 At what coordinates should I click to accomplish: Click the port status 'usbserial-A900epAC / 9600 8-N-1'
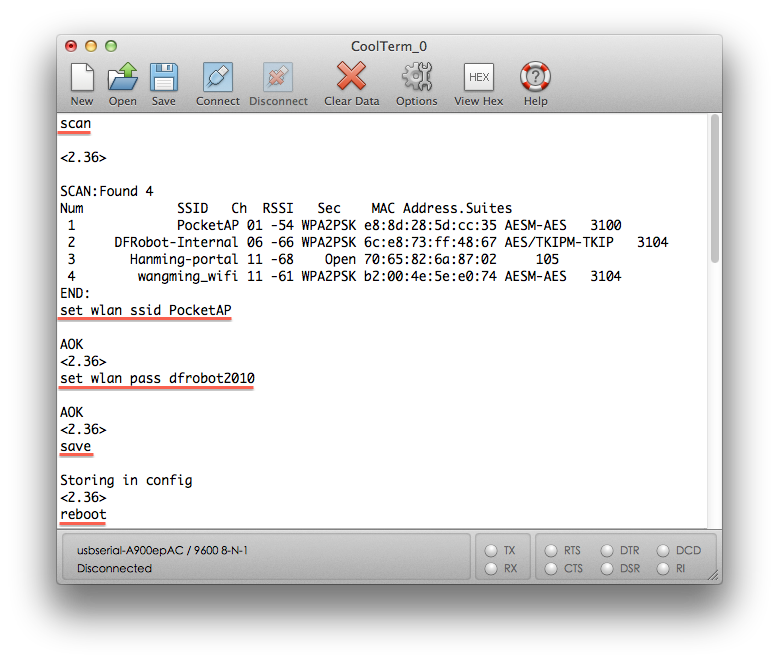tap(162, 550)
